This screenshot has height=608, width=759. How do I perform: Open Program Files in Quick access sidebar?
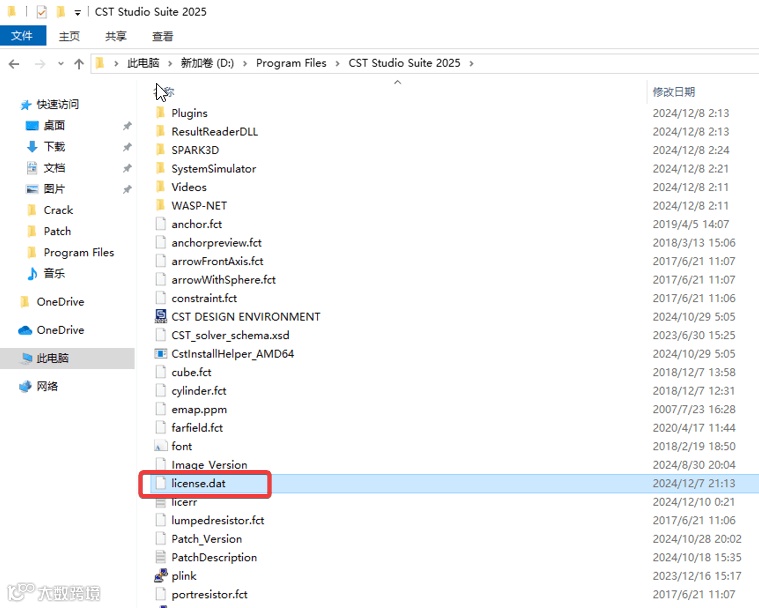coord(78,252)
